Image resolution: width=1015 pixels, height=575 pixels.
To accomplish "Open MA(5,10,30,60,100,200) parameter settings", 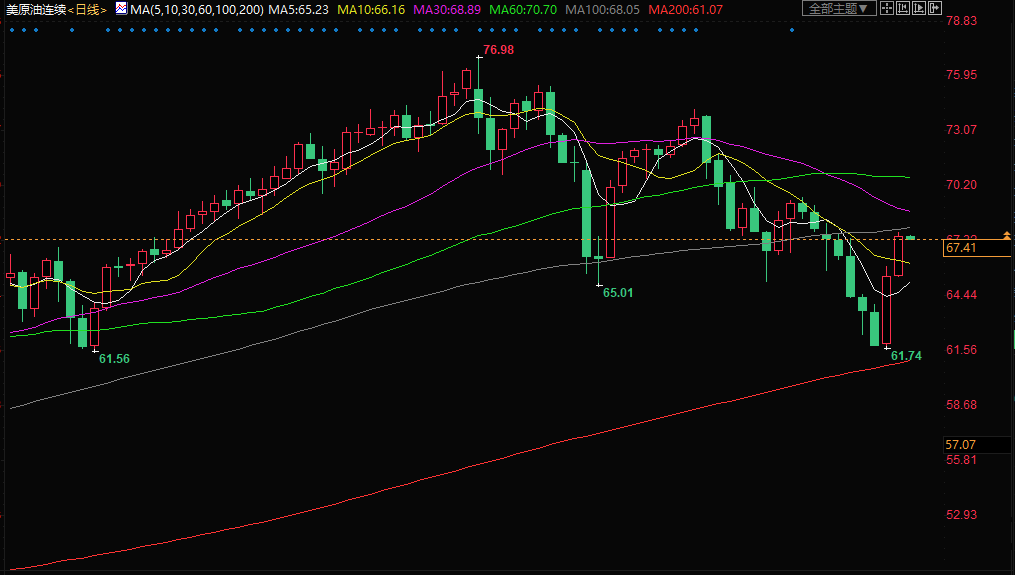I will pyautogui.click(x=196, y=9).
